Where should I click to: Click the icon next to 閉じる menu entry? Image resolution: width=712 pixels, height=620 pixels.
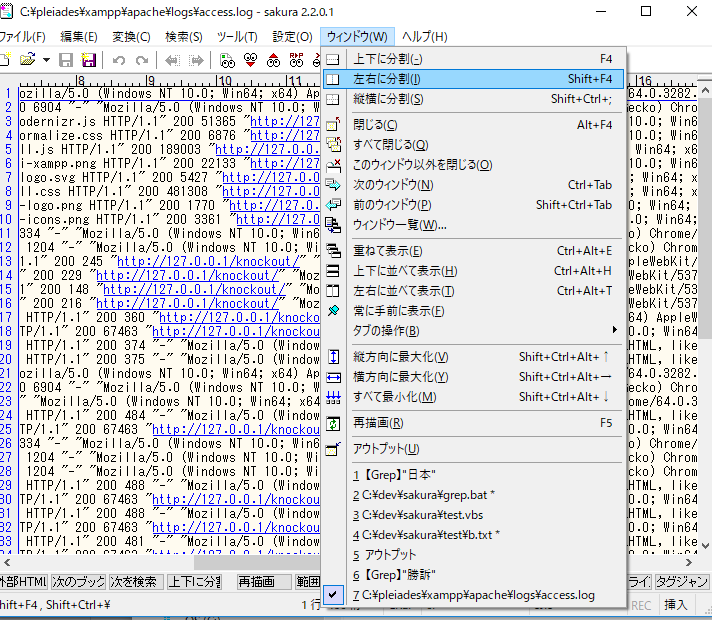333,124
